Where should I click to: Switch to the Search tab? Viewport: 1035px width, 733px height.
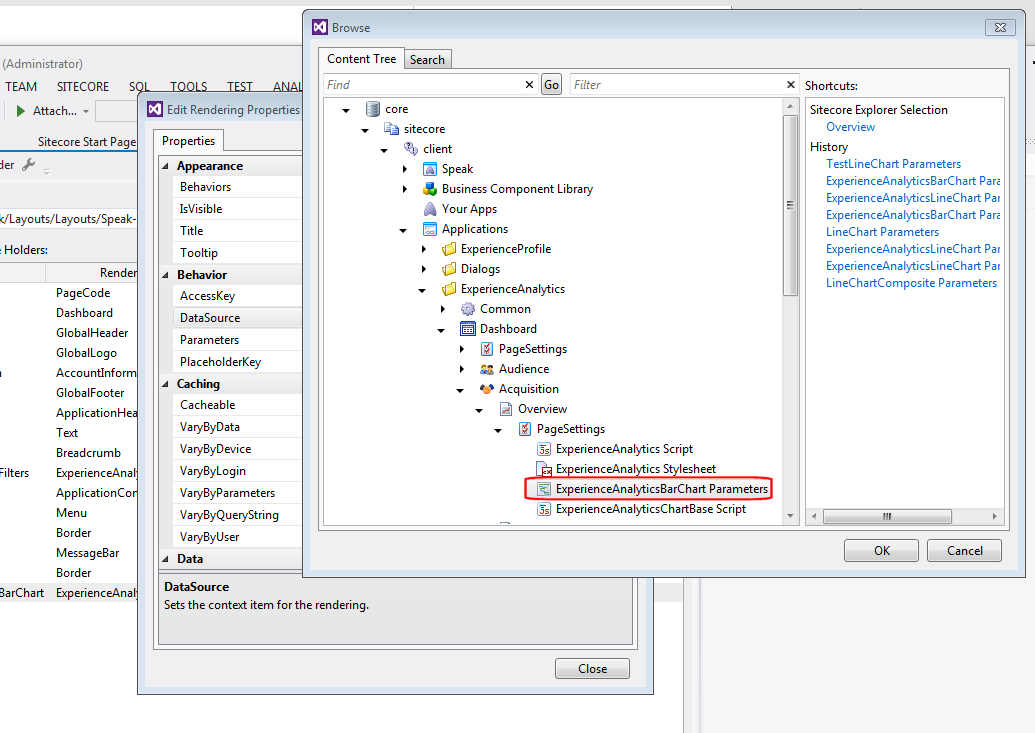pyautogui.click(x=428, y=59)
